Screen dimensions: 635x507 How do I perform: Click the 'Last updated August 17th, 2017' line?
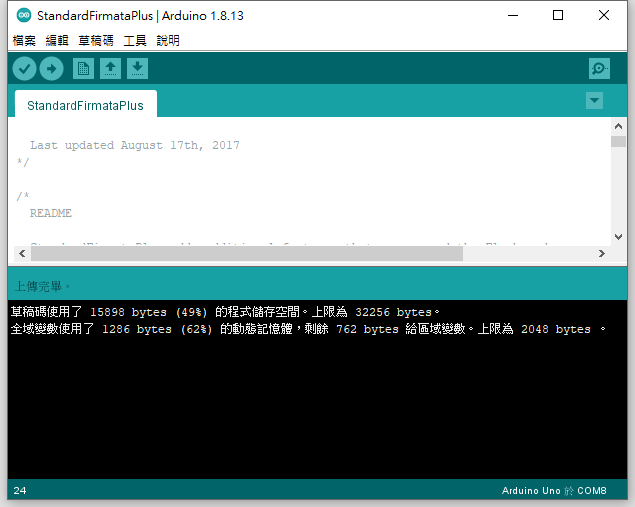(x=135, y=145)
